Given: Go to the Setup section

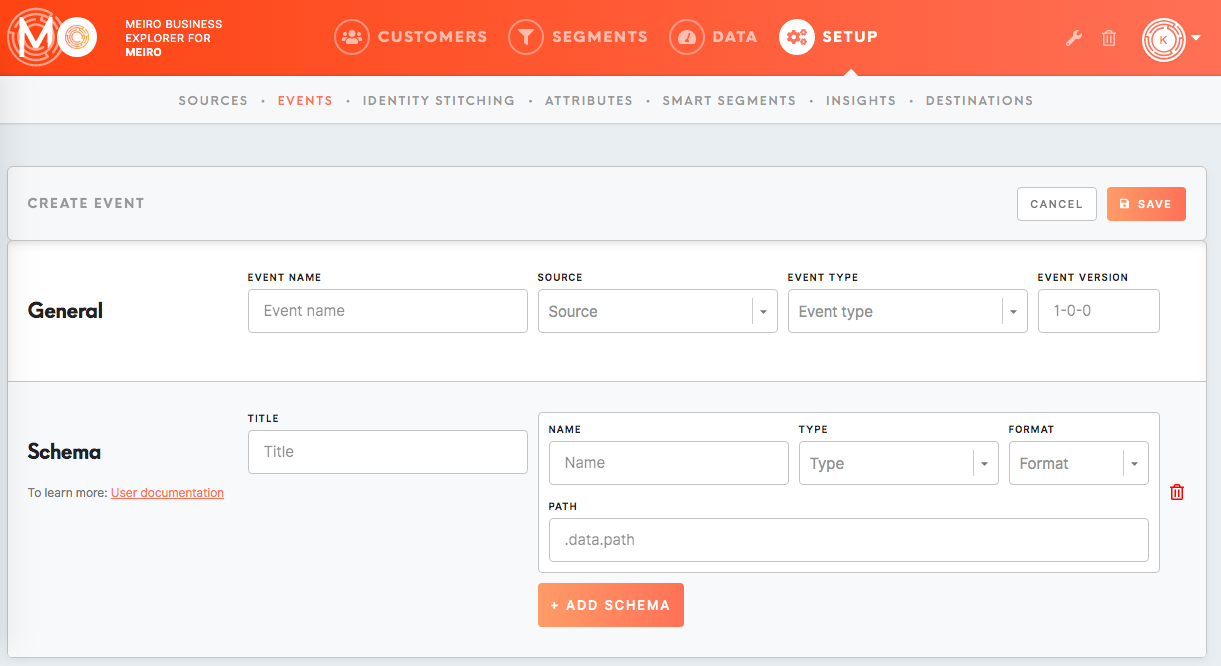Looking at the screenshot, I should coord(850,37).
